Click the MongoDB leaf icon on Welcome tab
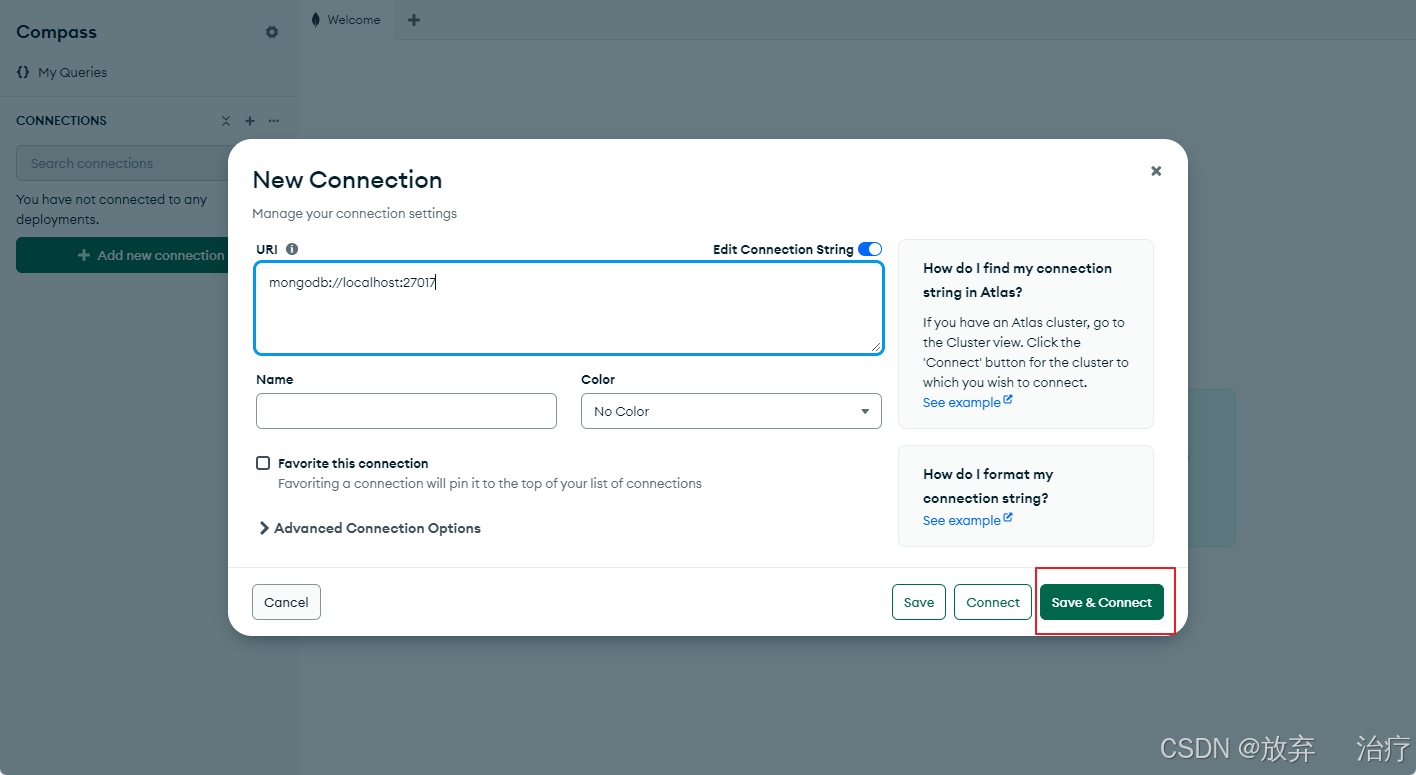 (316, 20)
